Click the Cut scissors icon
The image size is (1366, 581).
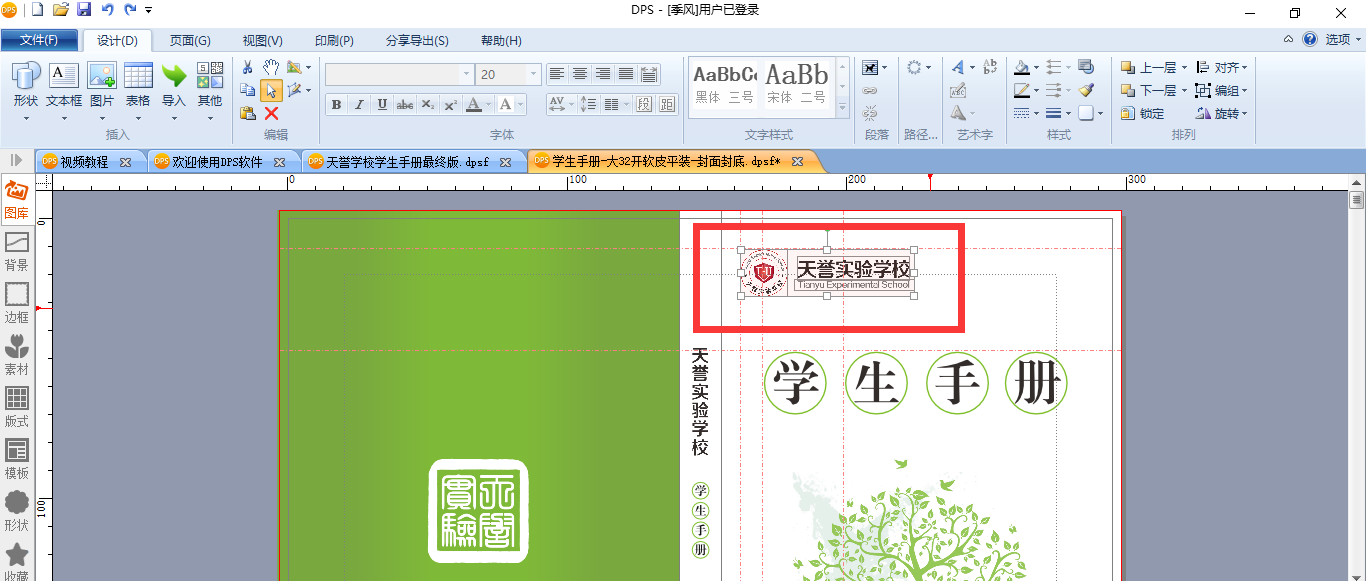(247, 68)
